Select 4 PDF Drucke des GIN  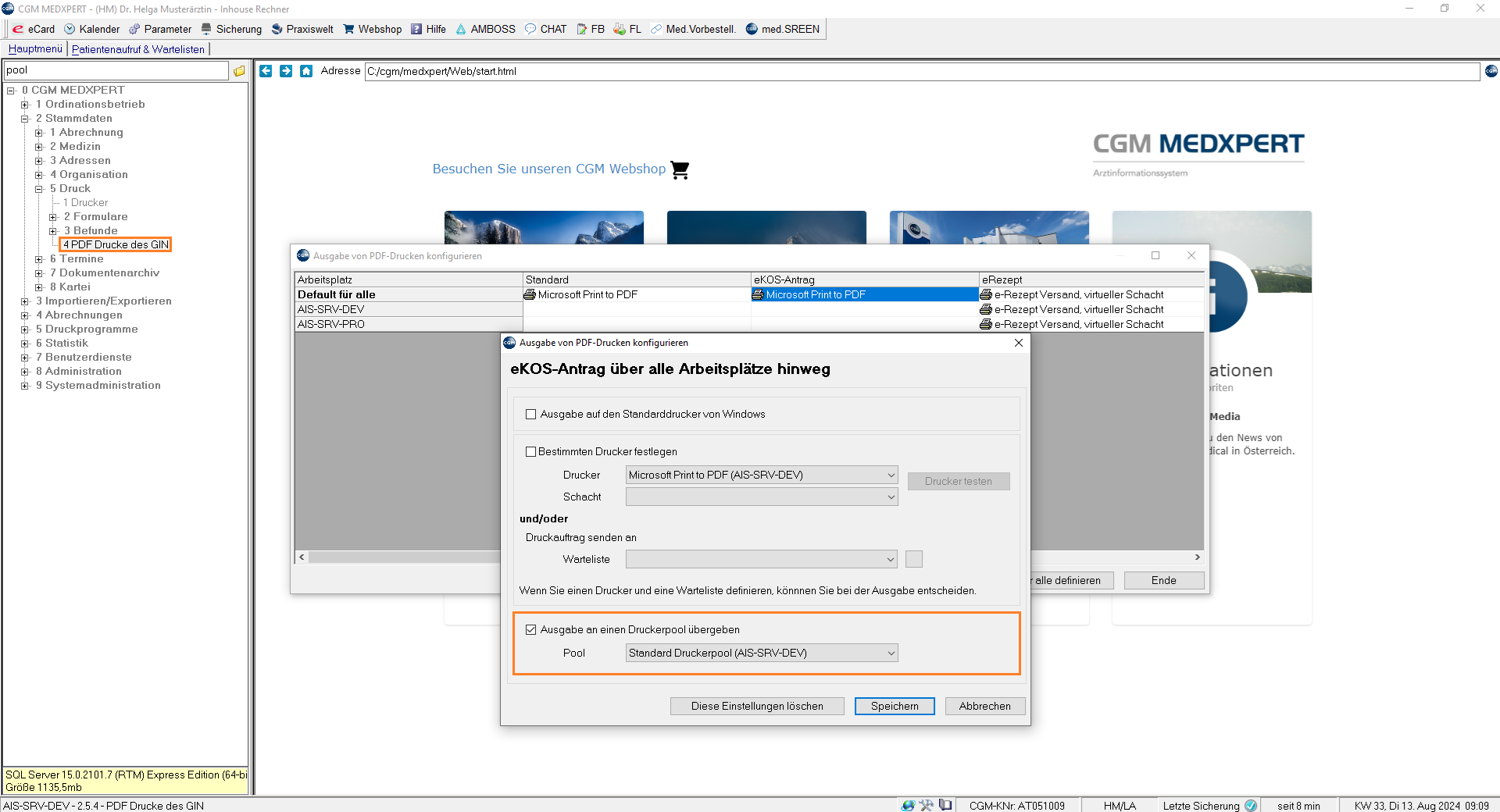[x=116, y=244]
